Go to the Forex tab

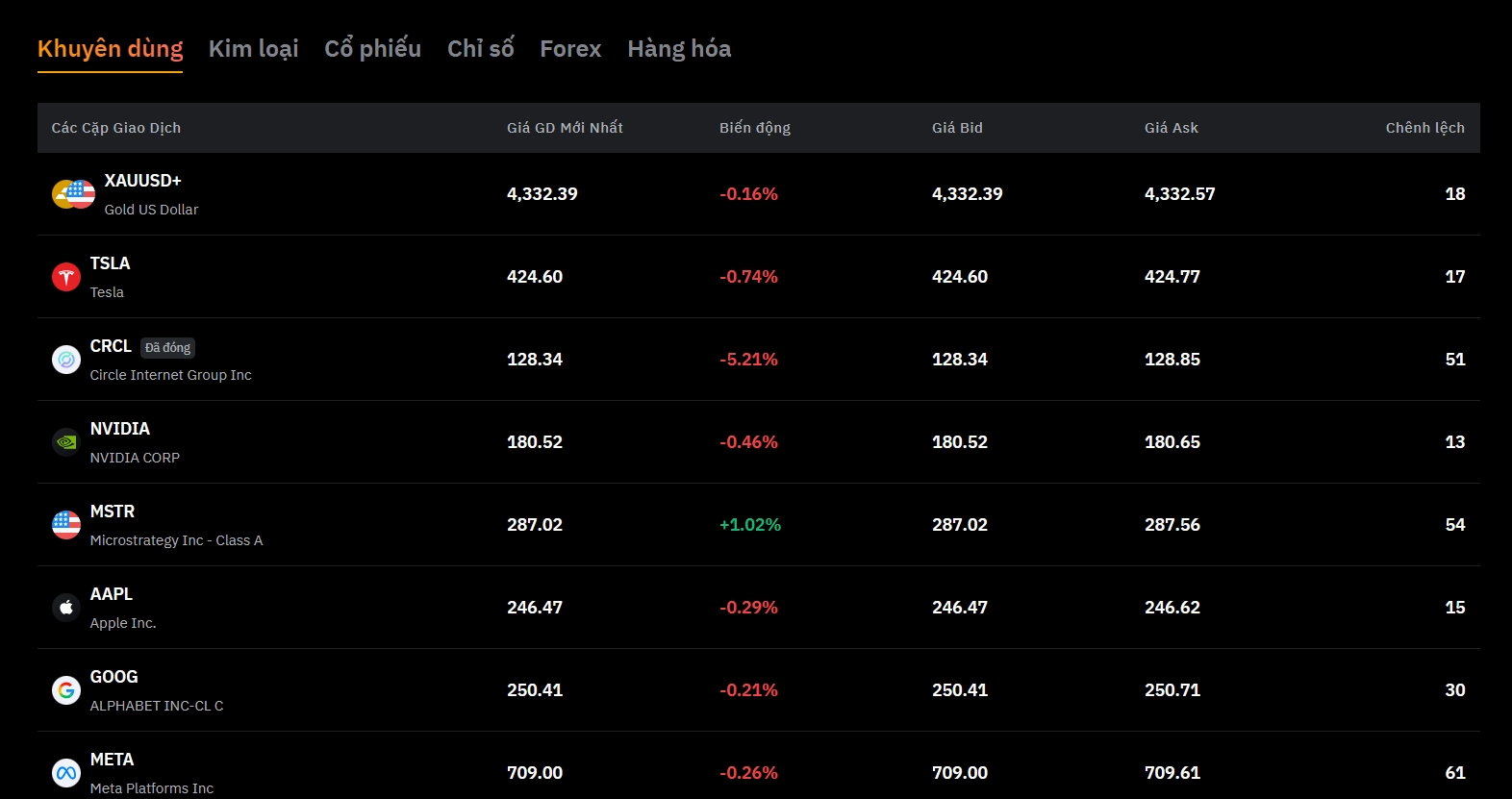coord(570,49)
